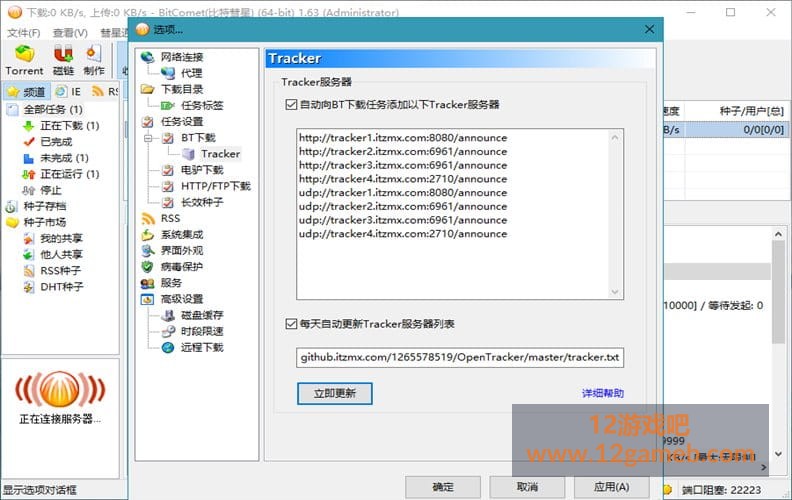Select the 时段限速 icon
The width and height of the screenshot is (792, 500).
coord(167,332)
